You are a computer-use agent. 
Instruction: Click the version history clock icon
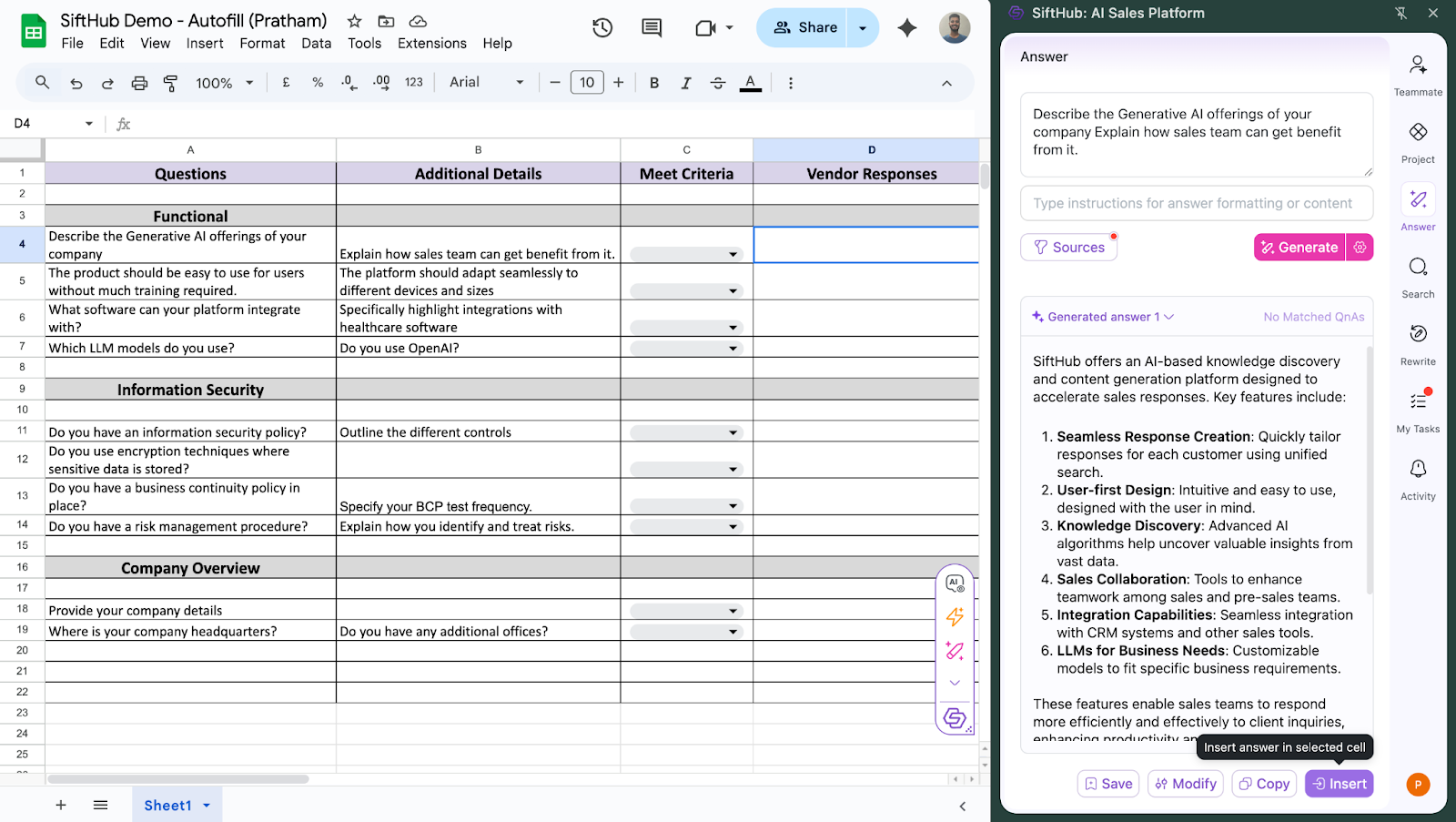602,28
